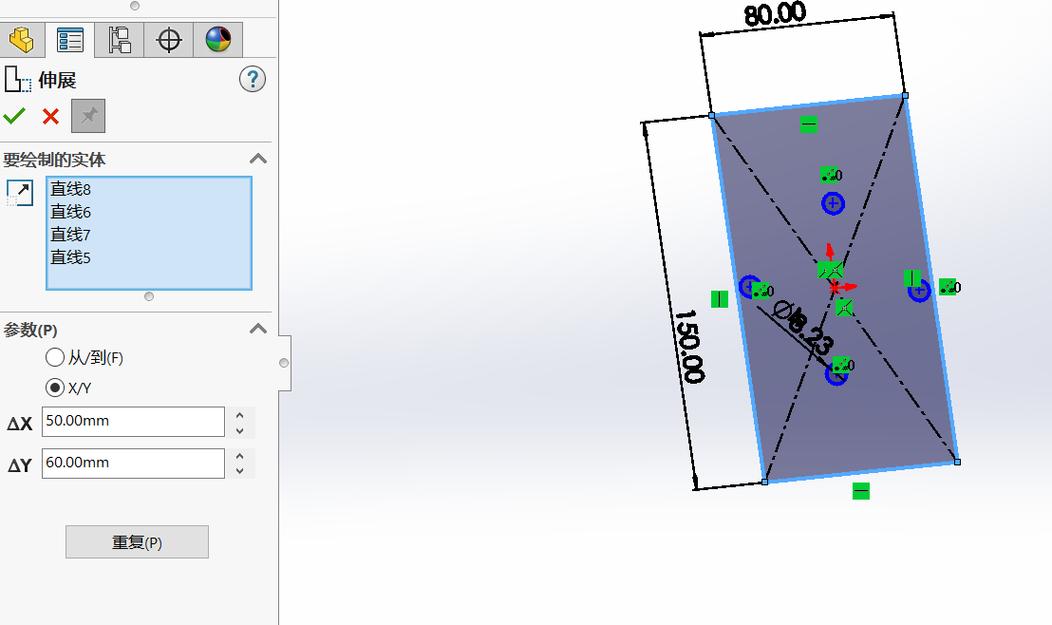Click the 伸展 stretch feature icon
Viewport: 1052px width, 625px height.
(x=18, y=79)
